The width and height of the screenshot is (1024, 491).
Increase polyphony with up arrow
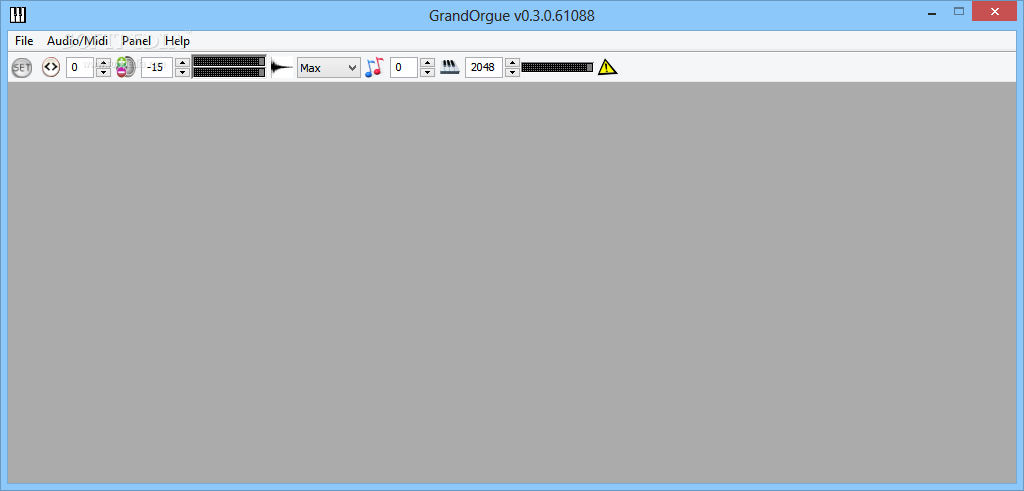[513, 63]
